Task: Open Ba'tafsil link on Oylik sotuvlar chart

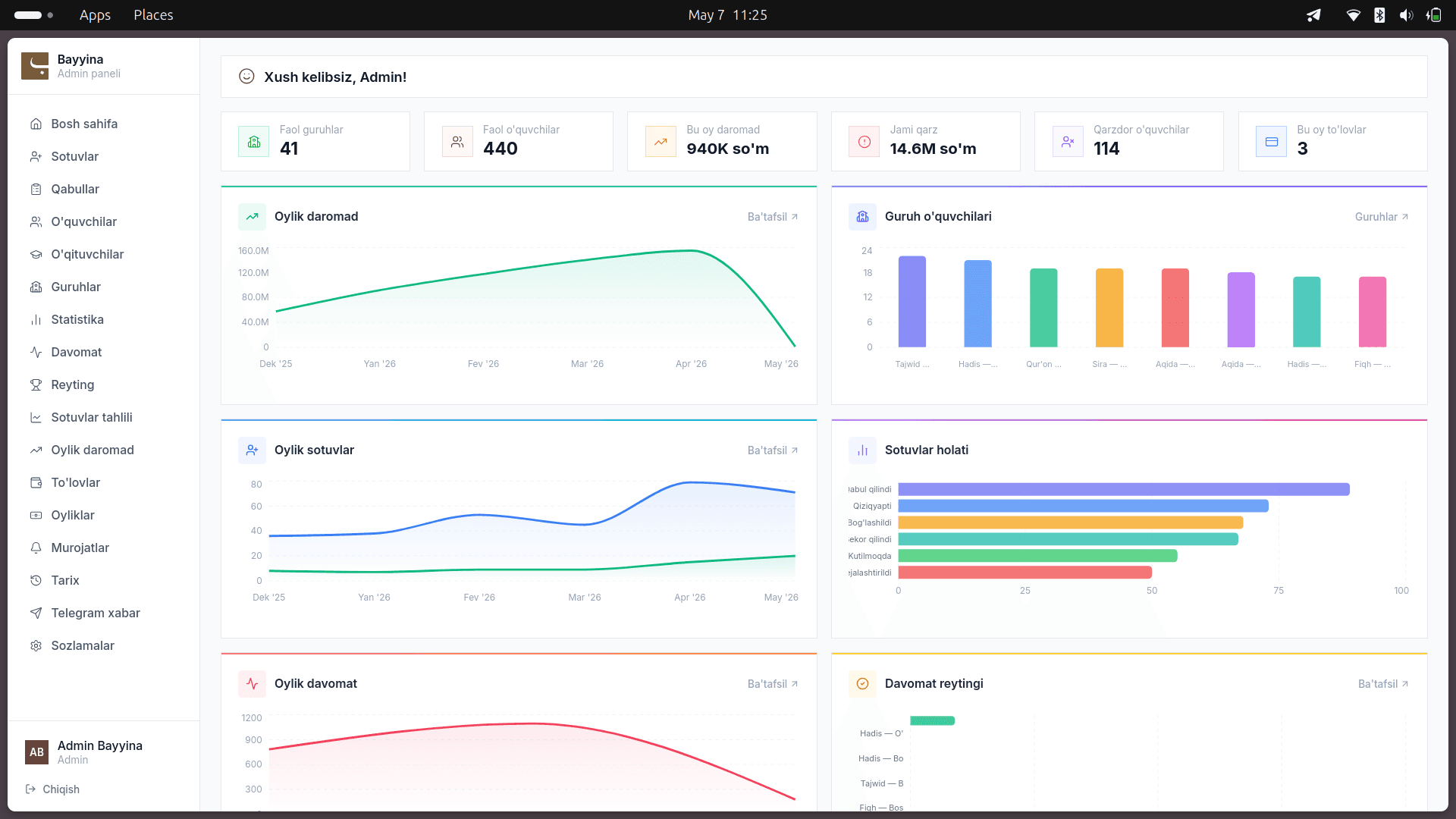Action: tap(773, 450)
